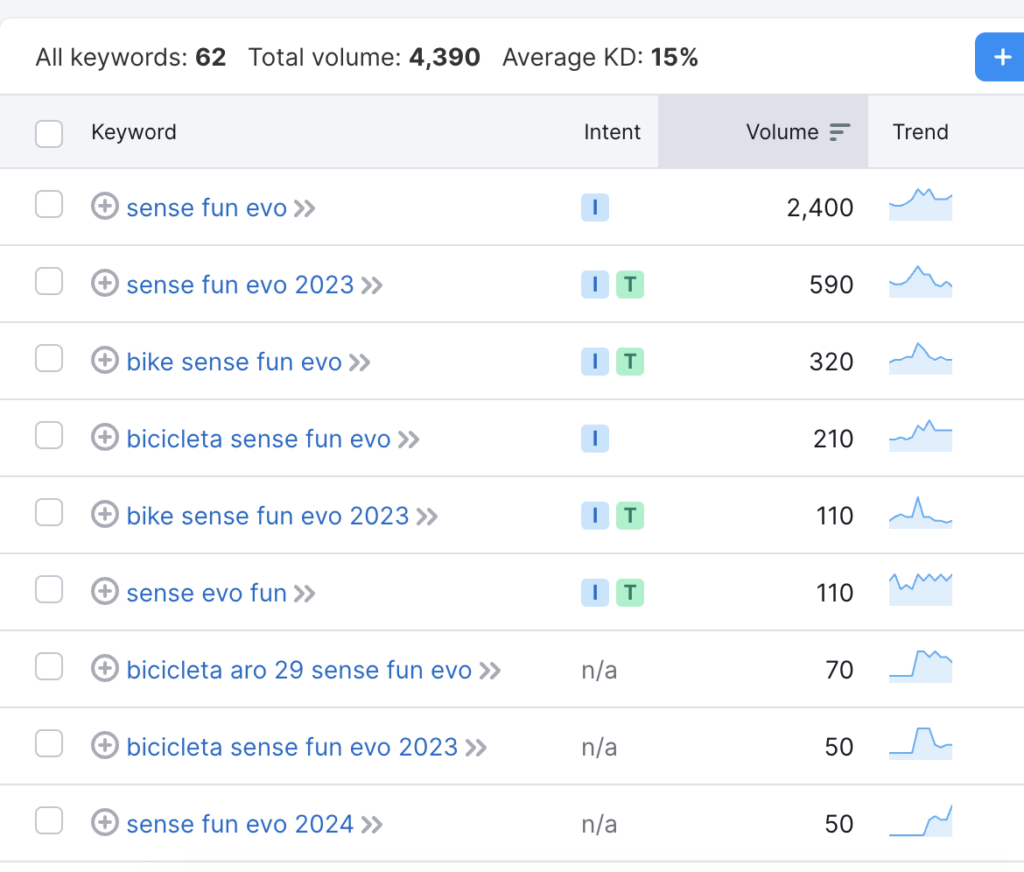Open double chevron after 'sense fun evo 2024'

[x=372, y=826]
